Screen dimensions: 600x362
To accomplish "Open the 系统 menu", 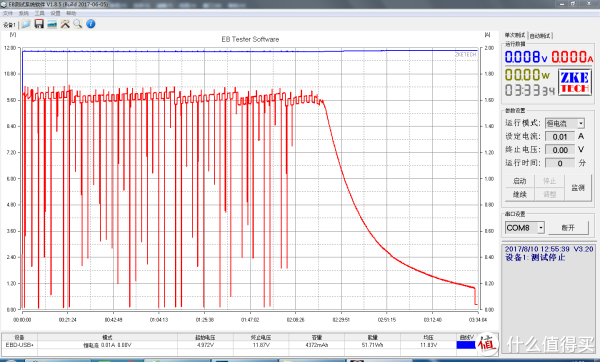I will point(24,13).
